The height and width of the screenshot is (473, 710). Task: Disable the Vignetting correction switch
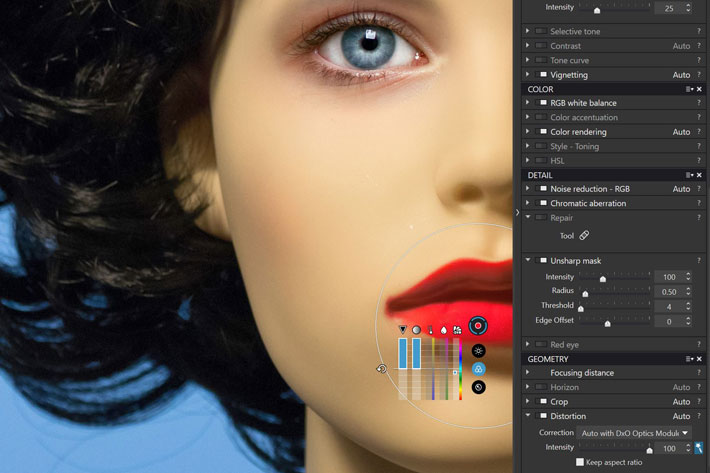click(541, 75)
